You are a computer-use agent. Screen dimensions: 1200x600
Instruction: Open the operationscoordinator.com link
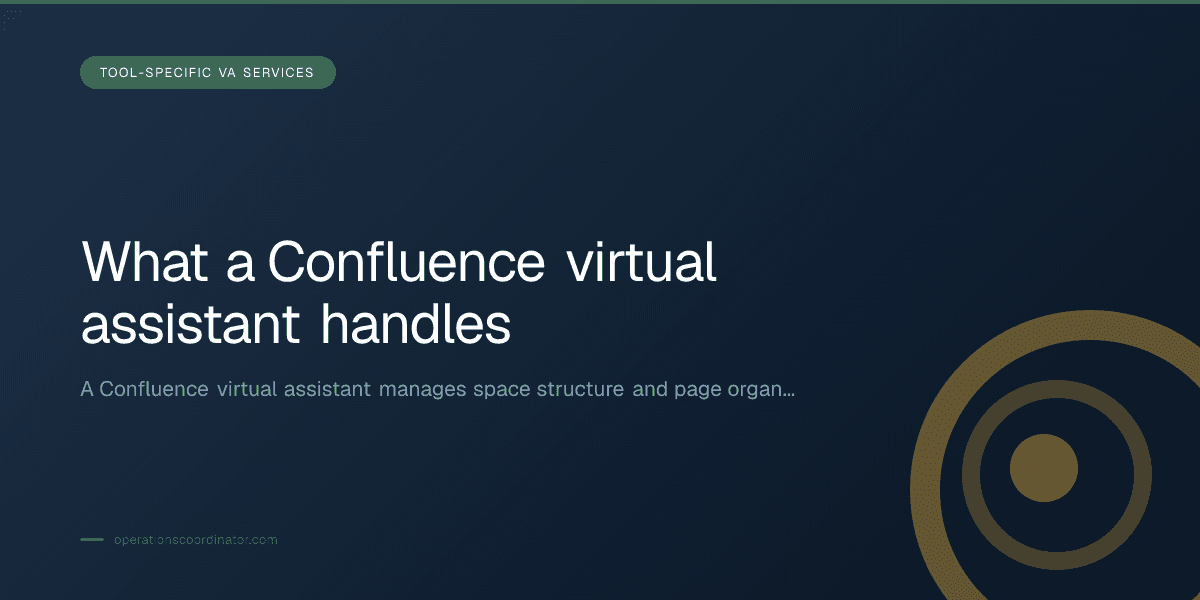(x=195, y=540)
